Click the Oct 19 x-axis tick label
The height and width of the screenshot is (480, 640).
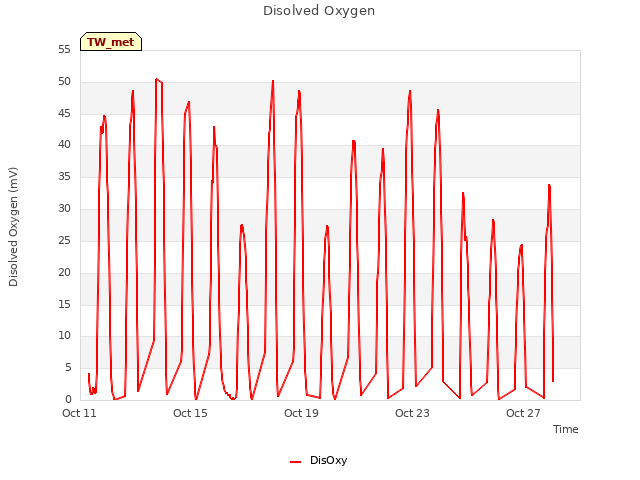301,413
